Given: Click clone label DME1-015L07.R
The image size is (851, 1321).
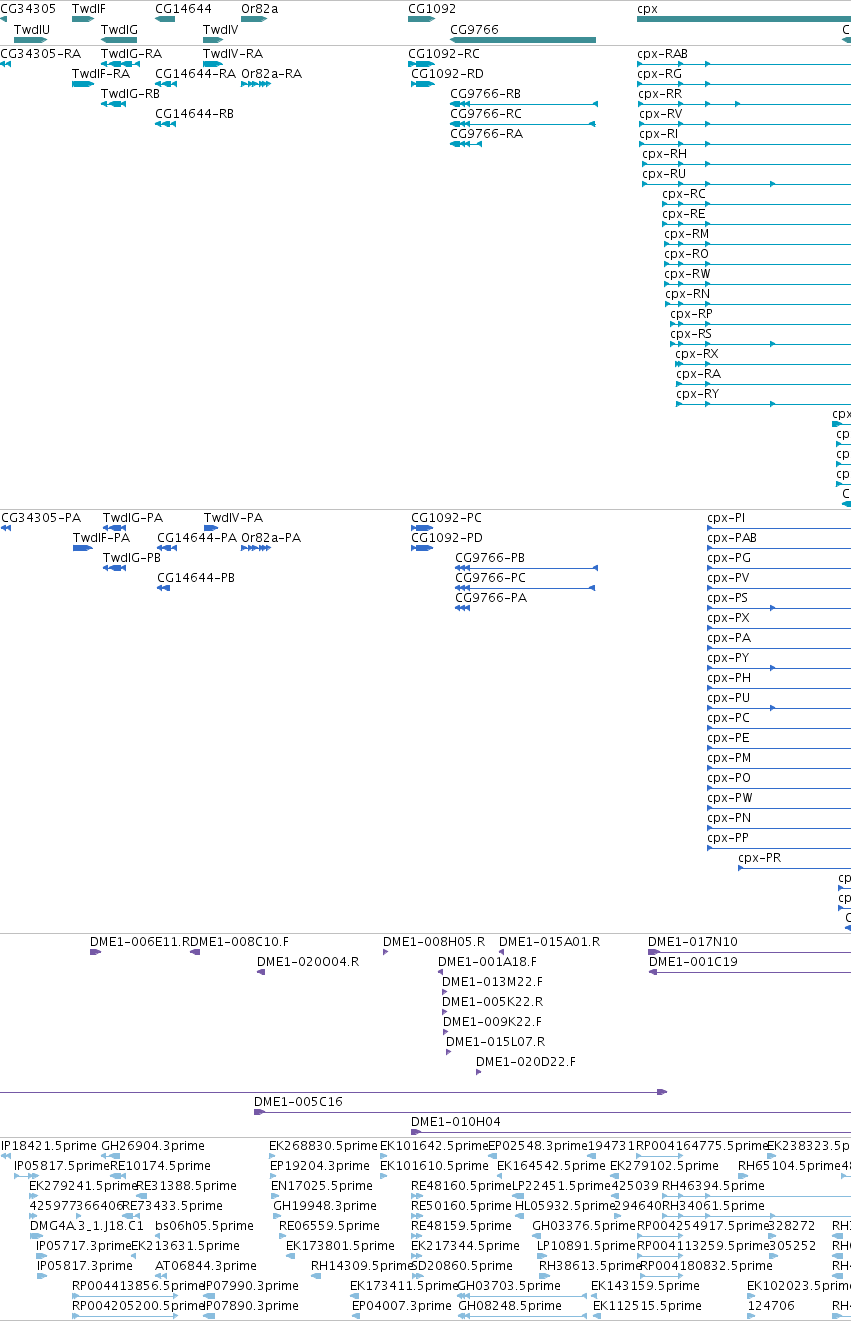Looking at the screenshot, I should (496, 1042).
